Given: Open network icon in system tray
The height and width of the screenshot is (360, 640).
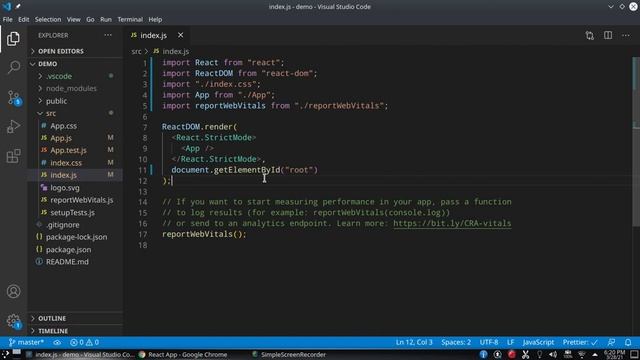Looking at the screenshot, I should point(582,354).
